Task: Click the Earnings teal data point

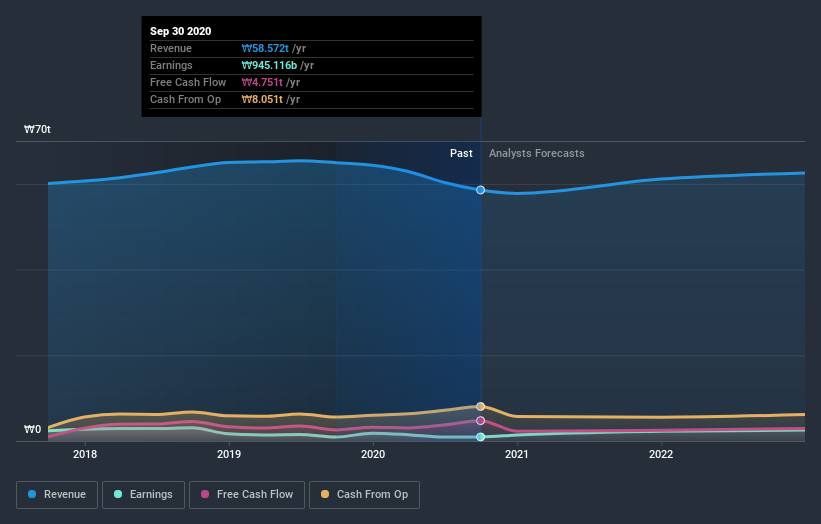Action: 480,437
